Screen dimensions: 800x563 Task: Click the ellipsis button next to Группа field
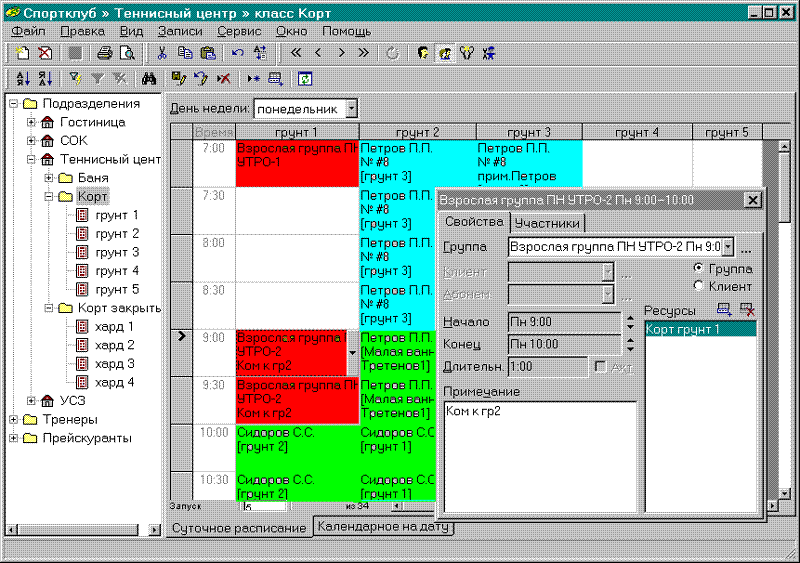[746, 250]
